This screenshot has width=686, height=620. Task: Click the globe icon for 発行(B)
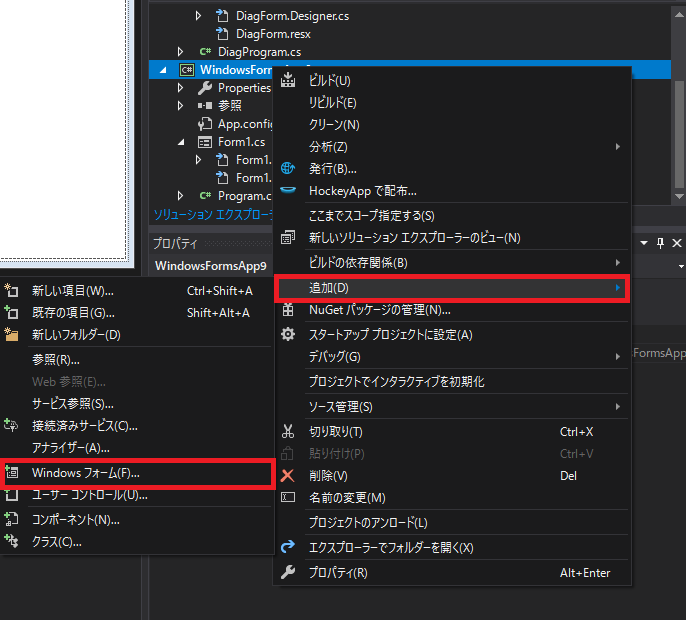[x=288, y=168]
